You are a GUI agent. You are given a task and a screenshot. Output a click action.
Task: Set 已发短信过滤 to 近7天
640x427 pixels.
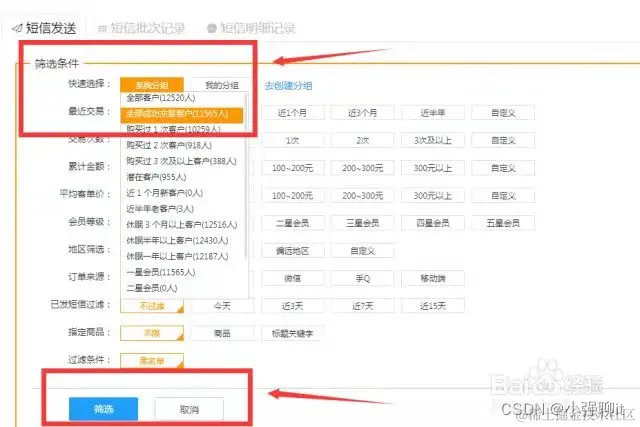coord(363,306)
